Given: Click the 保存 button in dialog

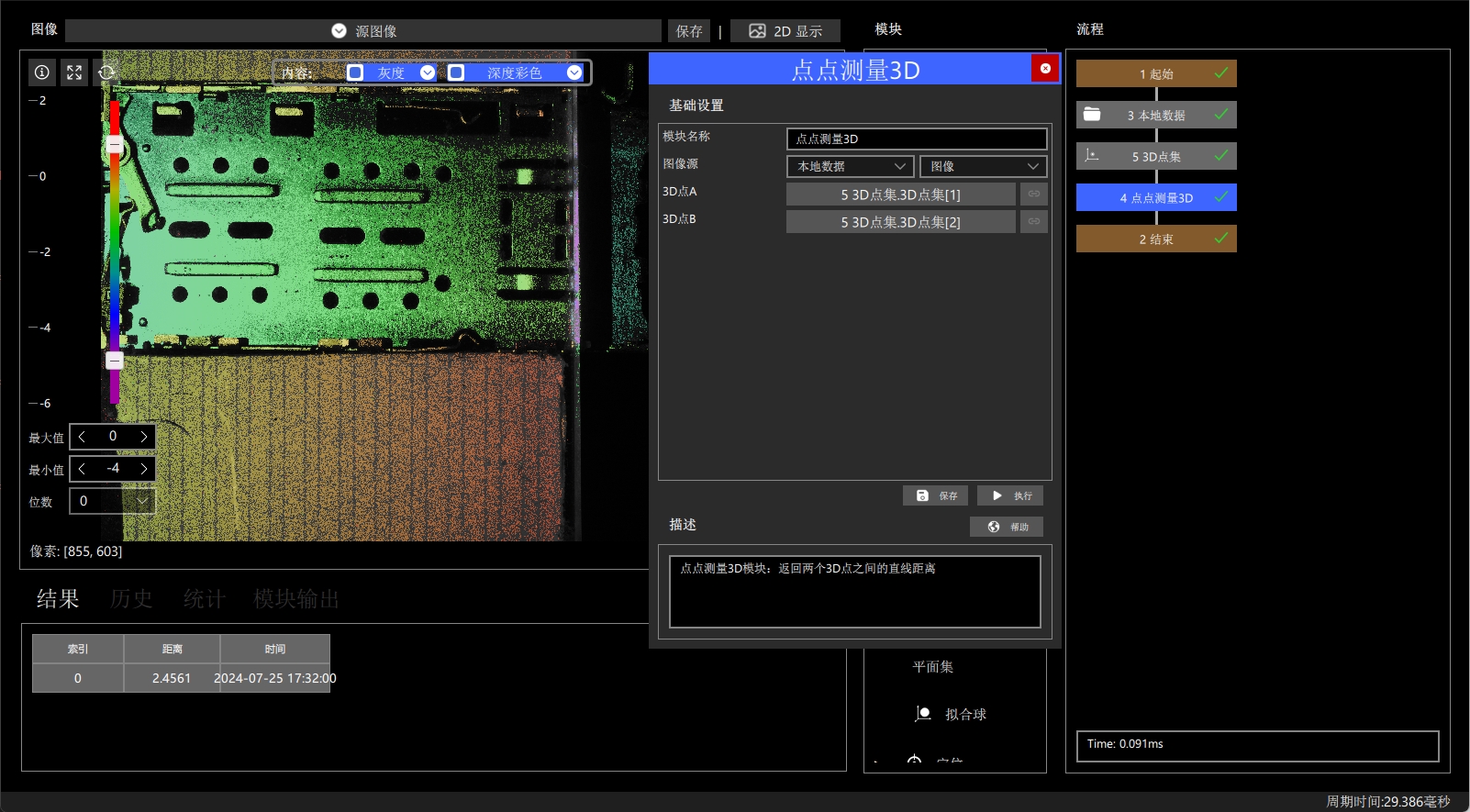Looking at the screenshot, I should tap(935, 495).
